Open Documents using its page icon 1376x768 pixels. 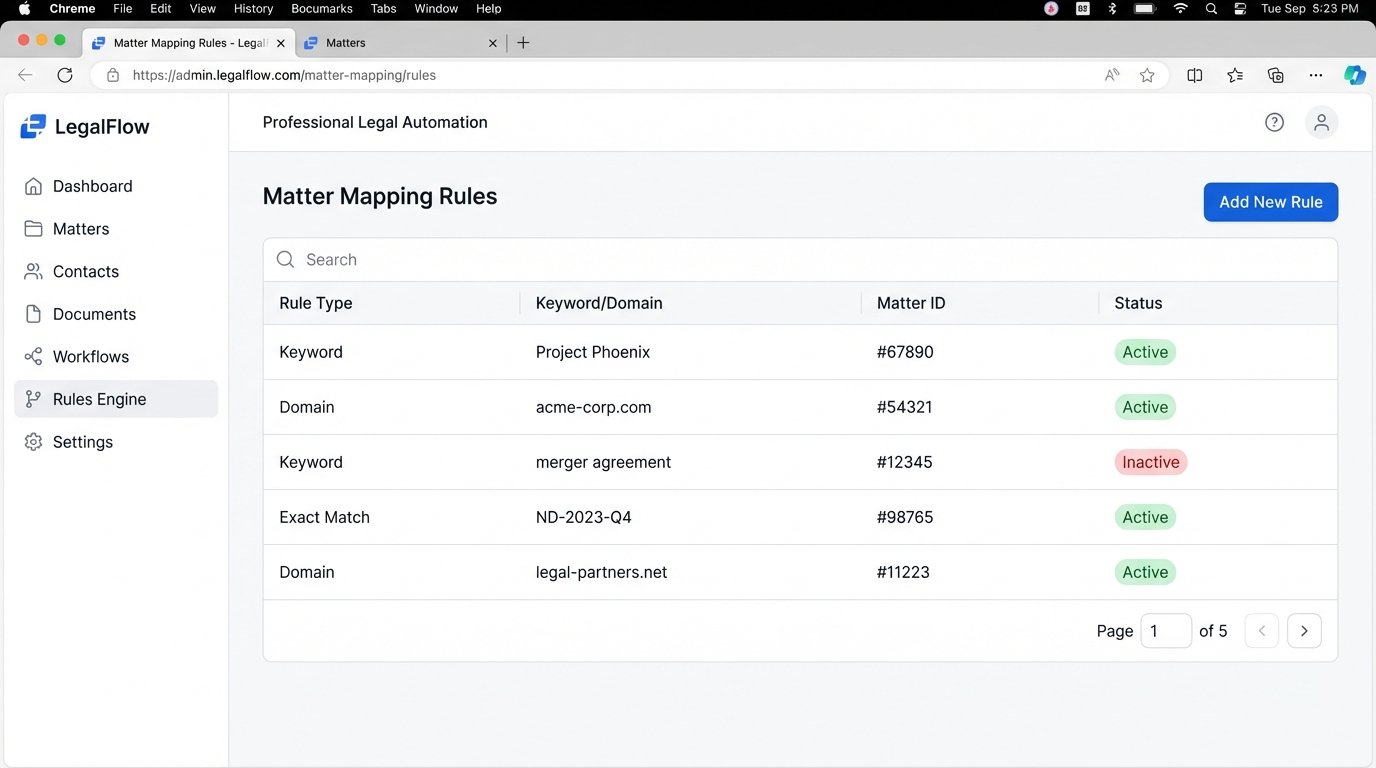pyautogui.click(x=33, y=313)
